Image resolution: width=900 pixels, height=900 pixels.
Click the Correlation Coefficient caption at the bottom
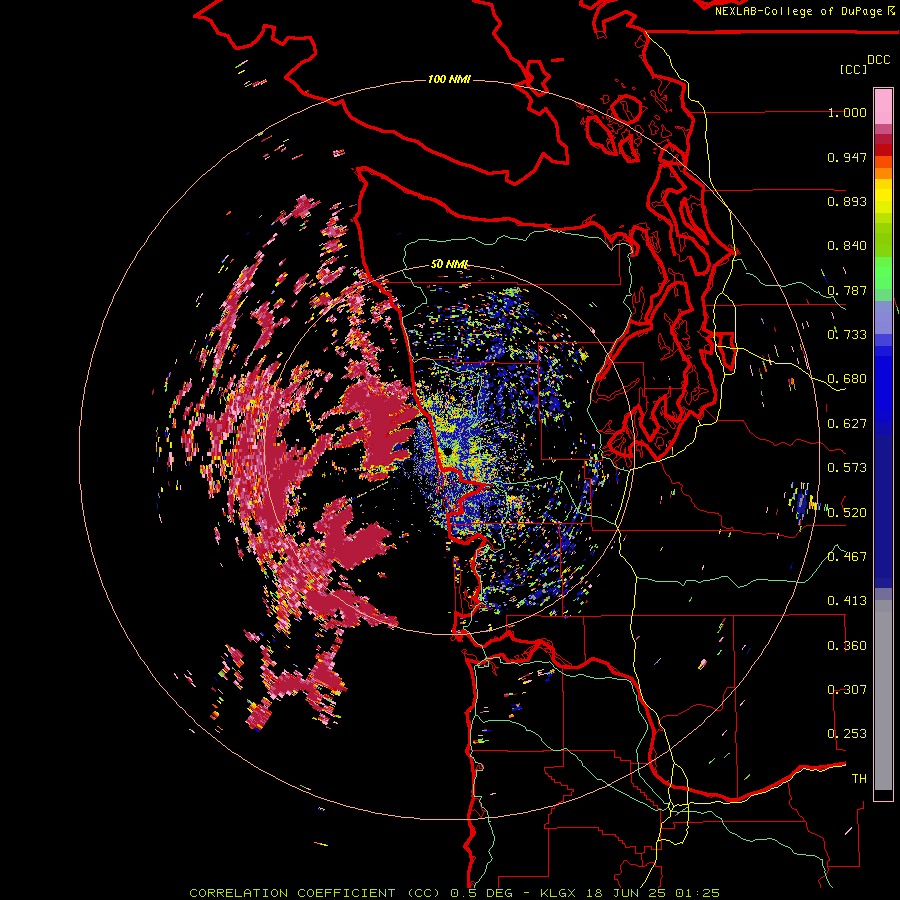(454, 893)
